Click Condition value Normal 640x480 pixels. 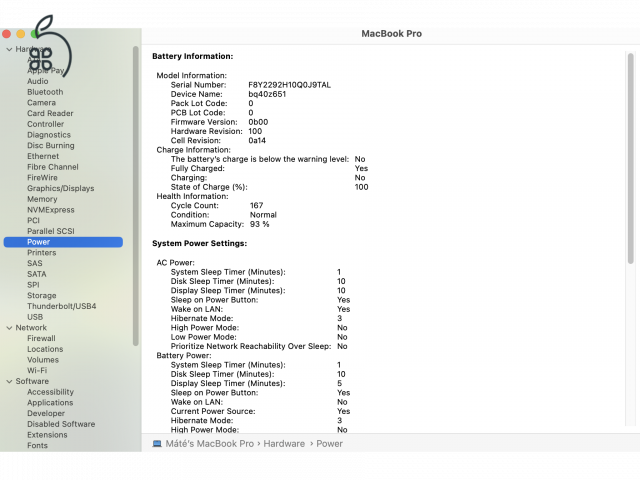pos(263,215)
